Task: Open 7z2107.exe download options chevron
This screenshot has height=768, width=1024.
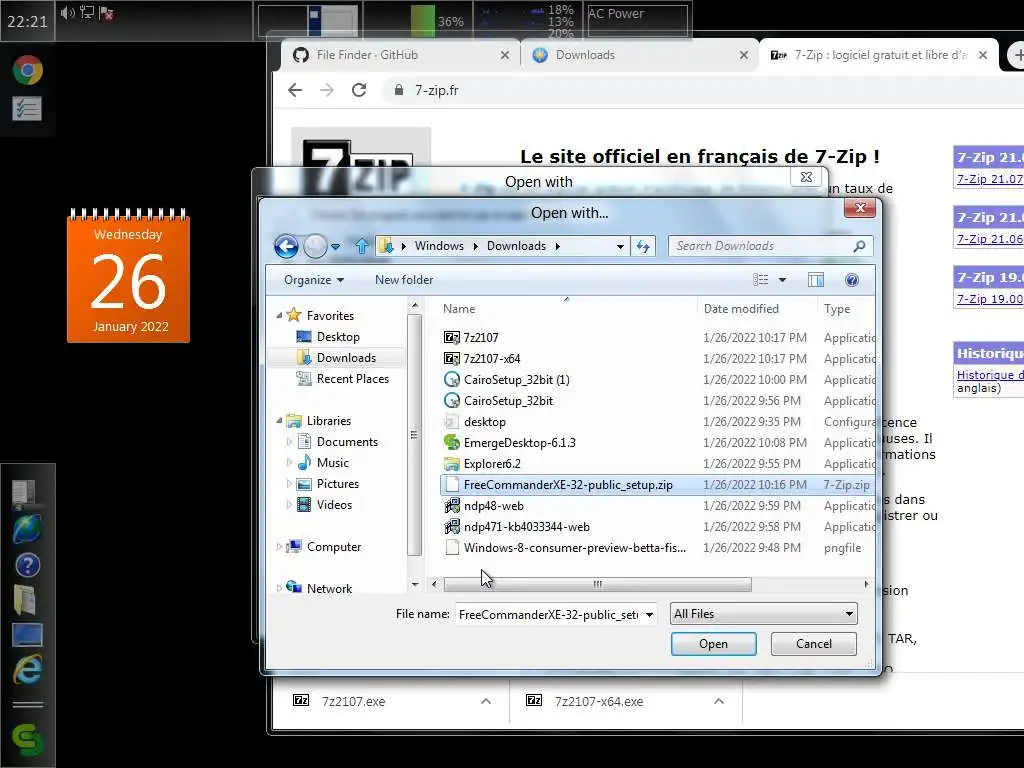Action: point(486,701)
